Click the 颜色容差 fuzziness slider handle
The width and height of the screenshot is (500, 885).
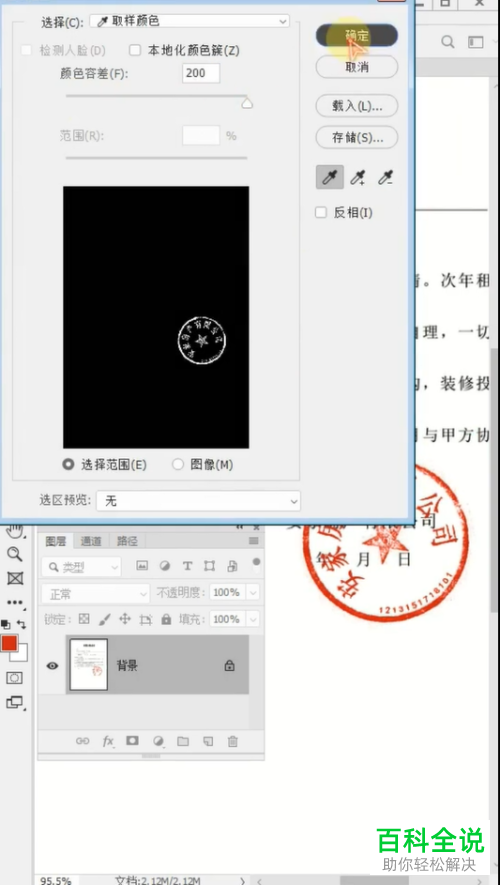pyautogui.click(x=247, y=103)
